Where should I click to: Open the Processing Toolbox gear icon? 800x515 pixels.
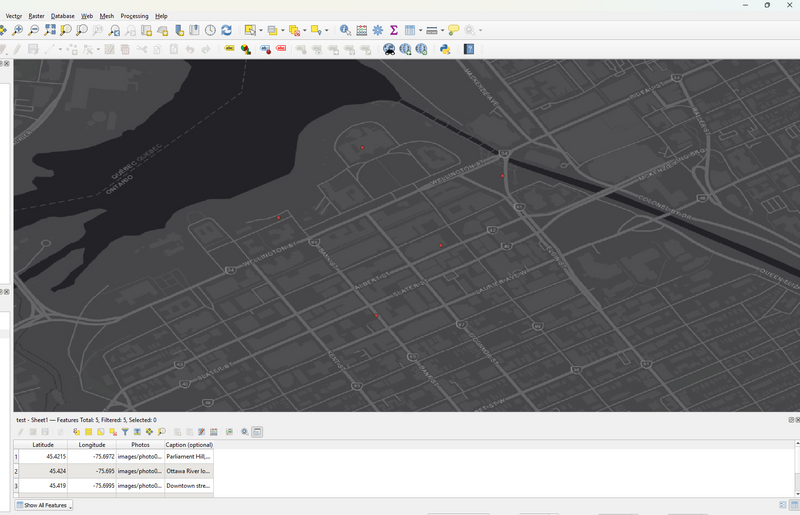tap(378, 31)
